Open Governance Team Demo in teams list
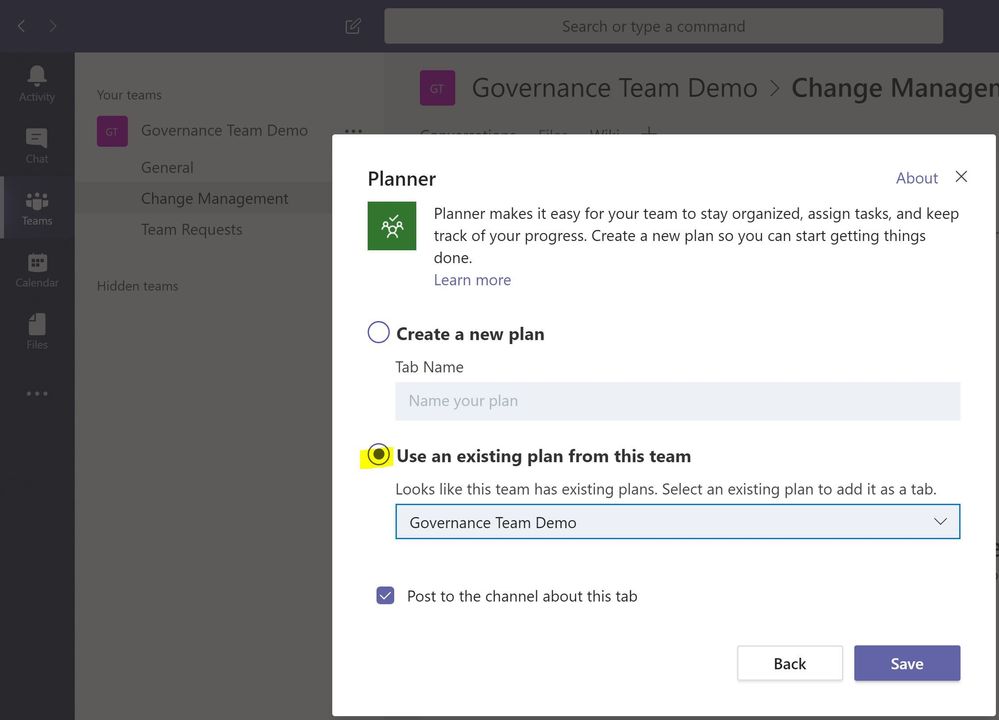999x720 pixels. click(x=224, y=130)
